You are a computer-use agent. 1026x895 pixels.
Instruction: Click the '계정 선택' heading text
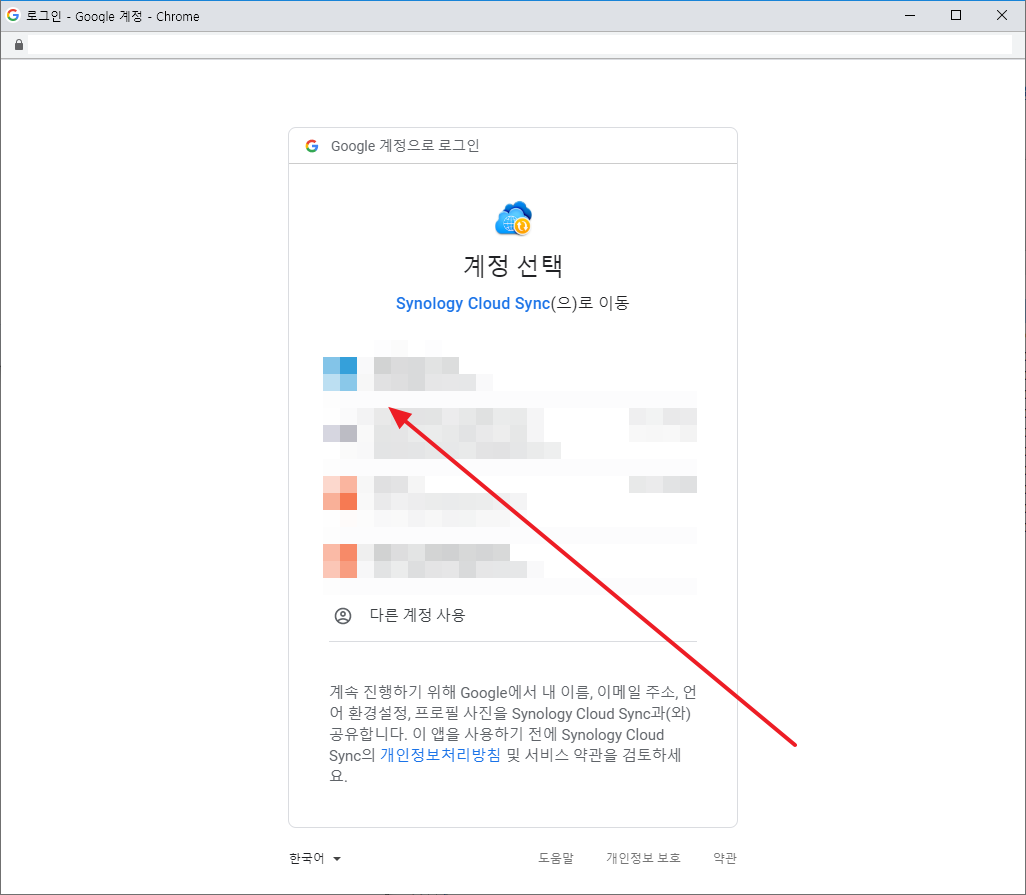pyautogui.click(x=513, y=265)
